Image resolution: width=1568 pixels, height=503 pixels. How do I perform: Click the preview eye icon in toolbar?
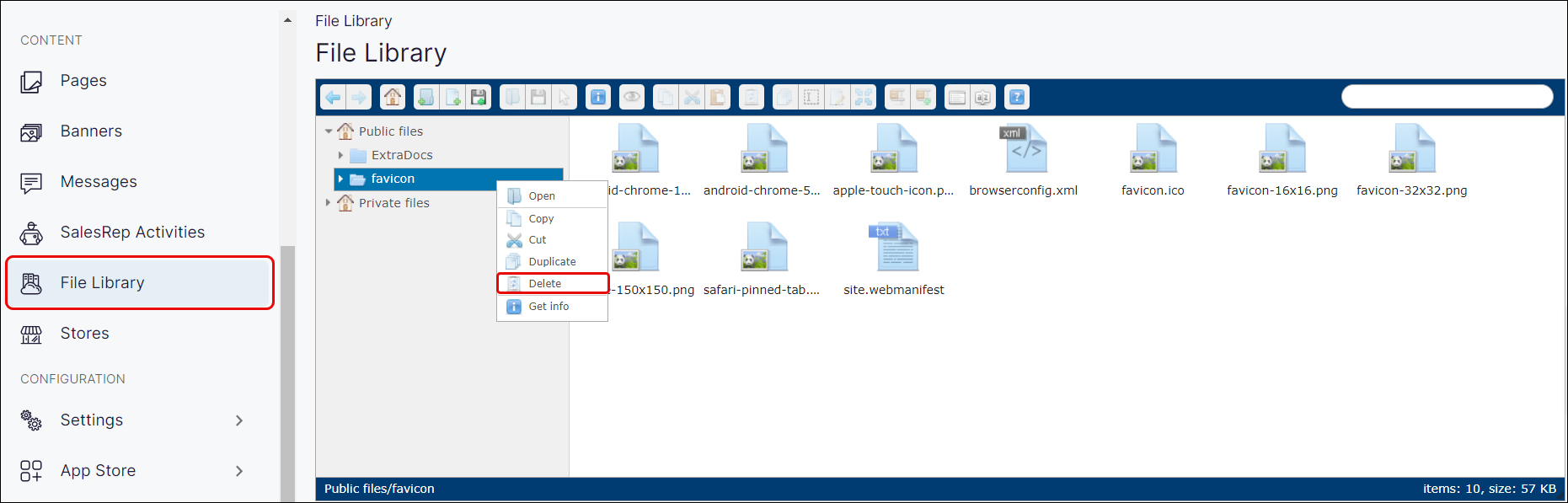point(632,98)
